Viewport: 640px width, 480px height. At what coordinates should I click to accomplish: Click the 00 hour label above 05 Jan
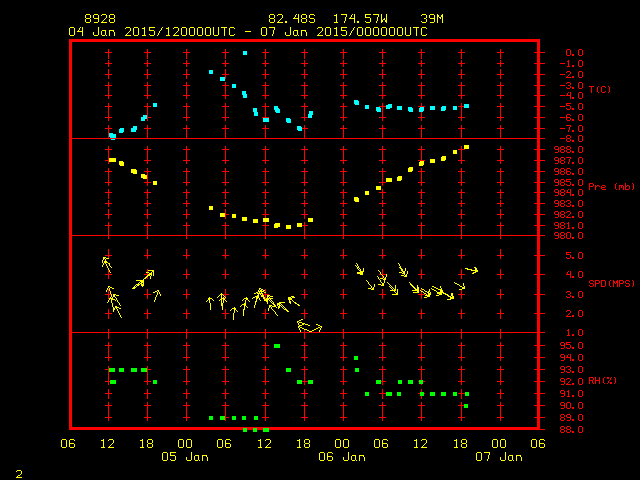coord(185,443)
